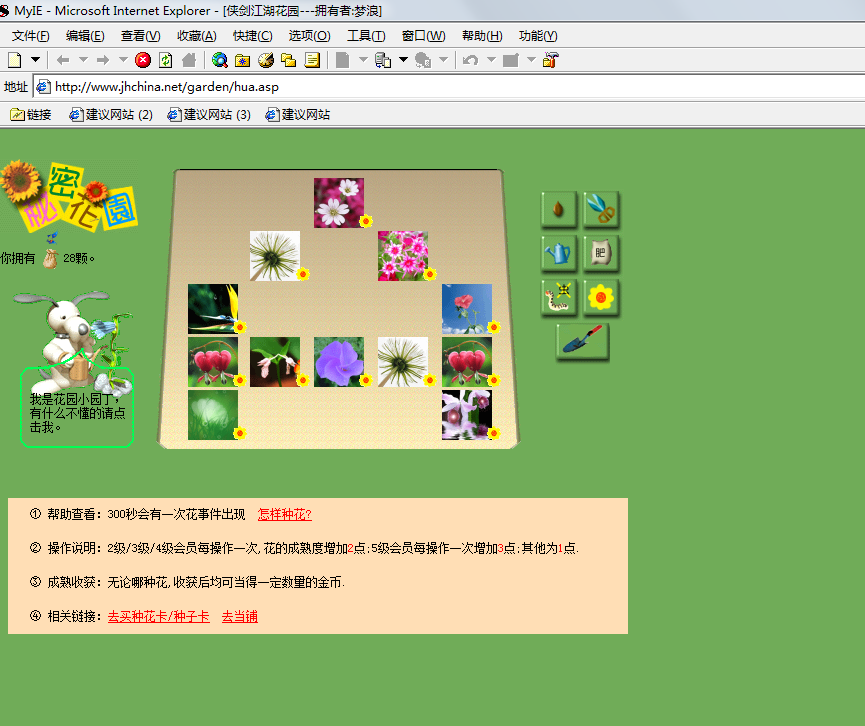
Task: Follow the 去买种花卡/种子卡 link
Action: coord(158,616)
